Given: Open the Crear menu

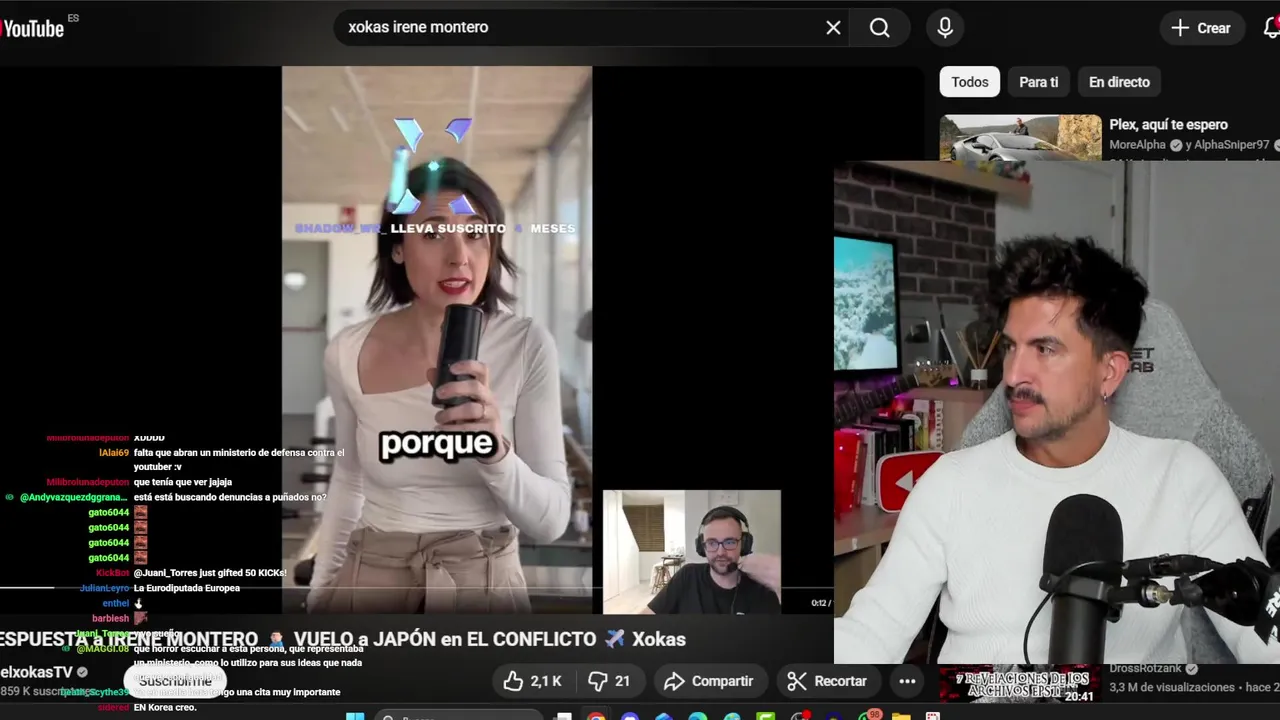Looking at the screenshot, I should (1200, 28).
